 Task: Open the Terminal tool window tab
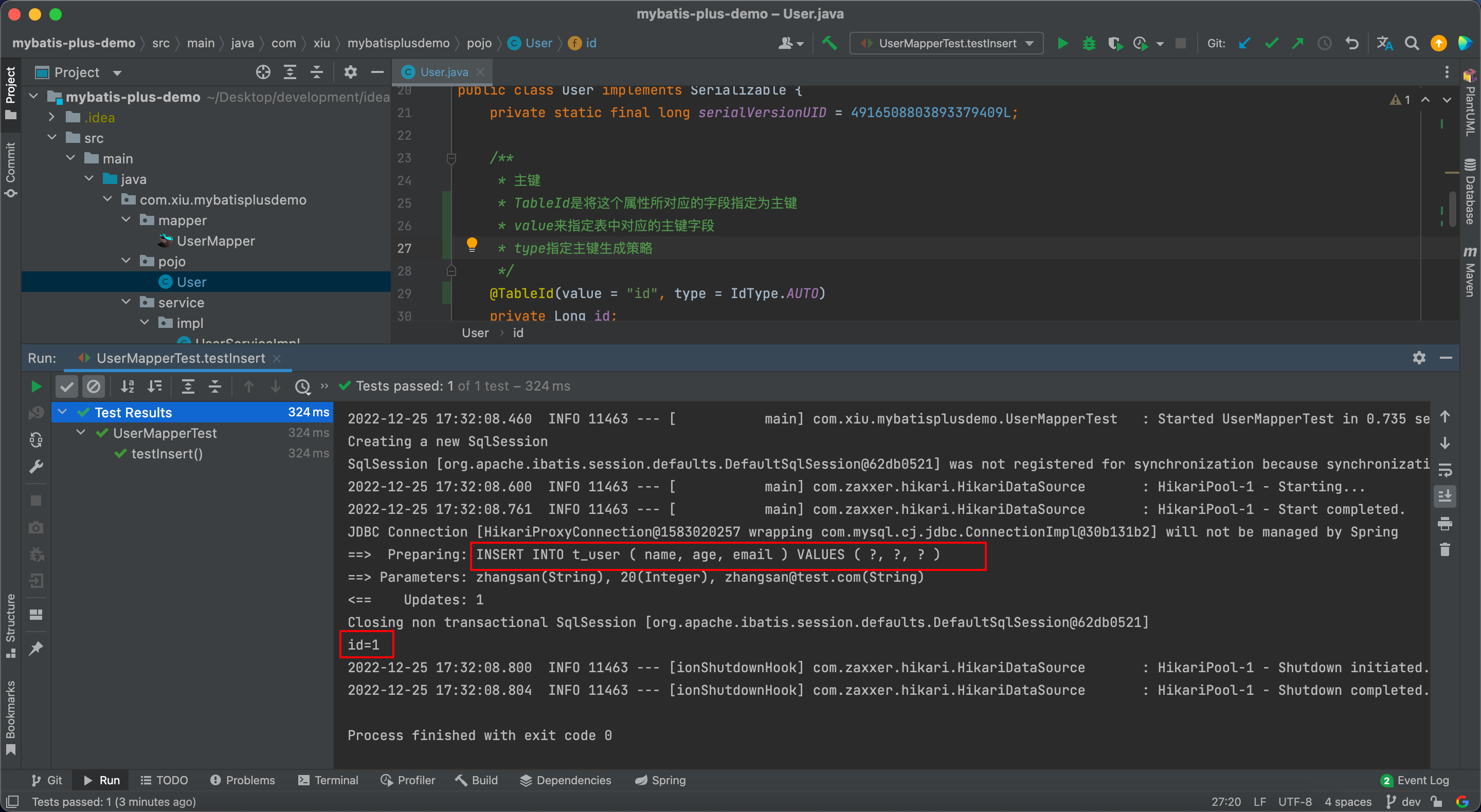tap(328, 780)
